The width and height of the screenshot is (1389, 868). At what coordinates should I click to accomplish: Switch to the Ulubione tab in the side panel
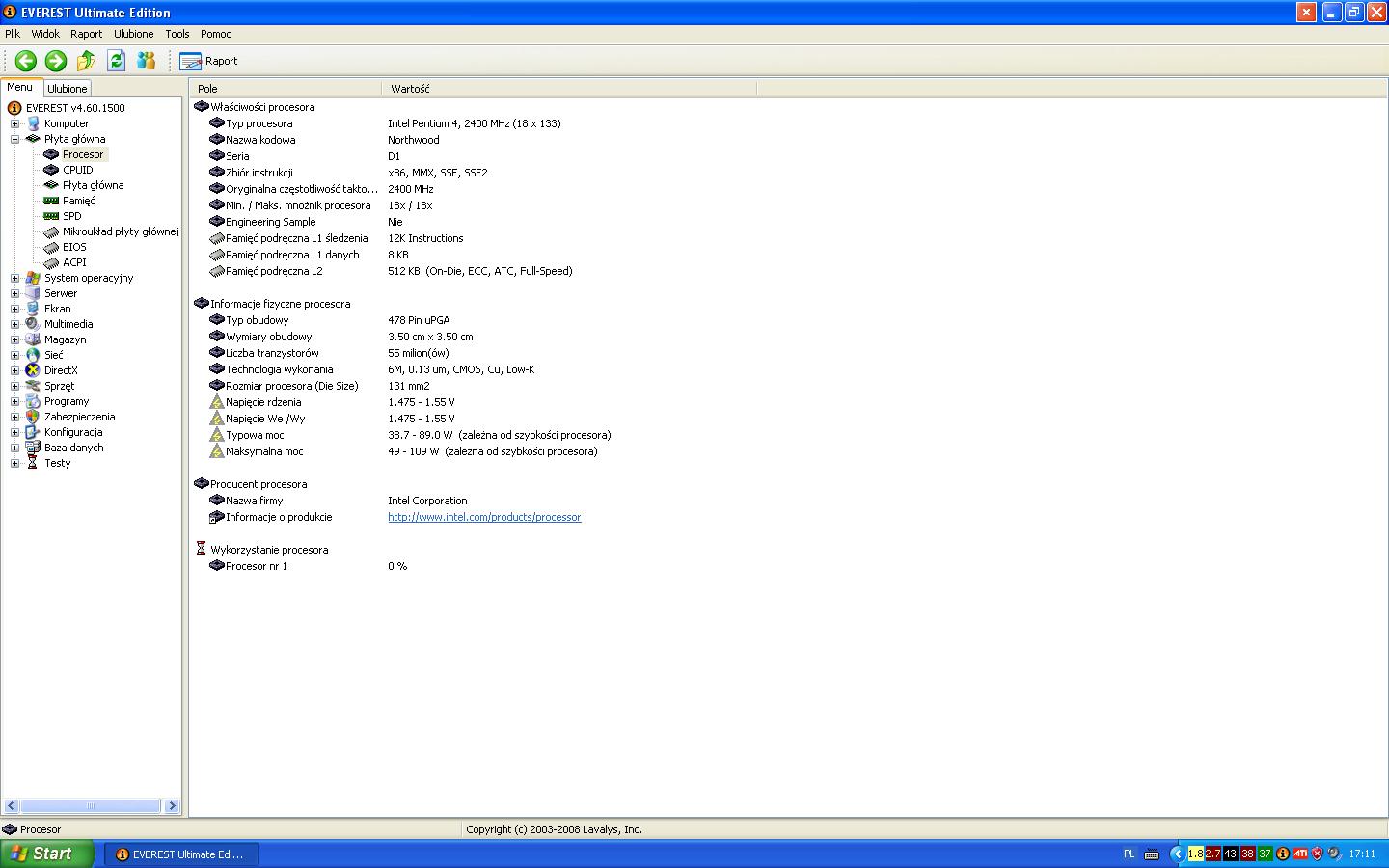tap(68, 89)
